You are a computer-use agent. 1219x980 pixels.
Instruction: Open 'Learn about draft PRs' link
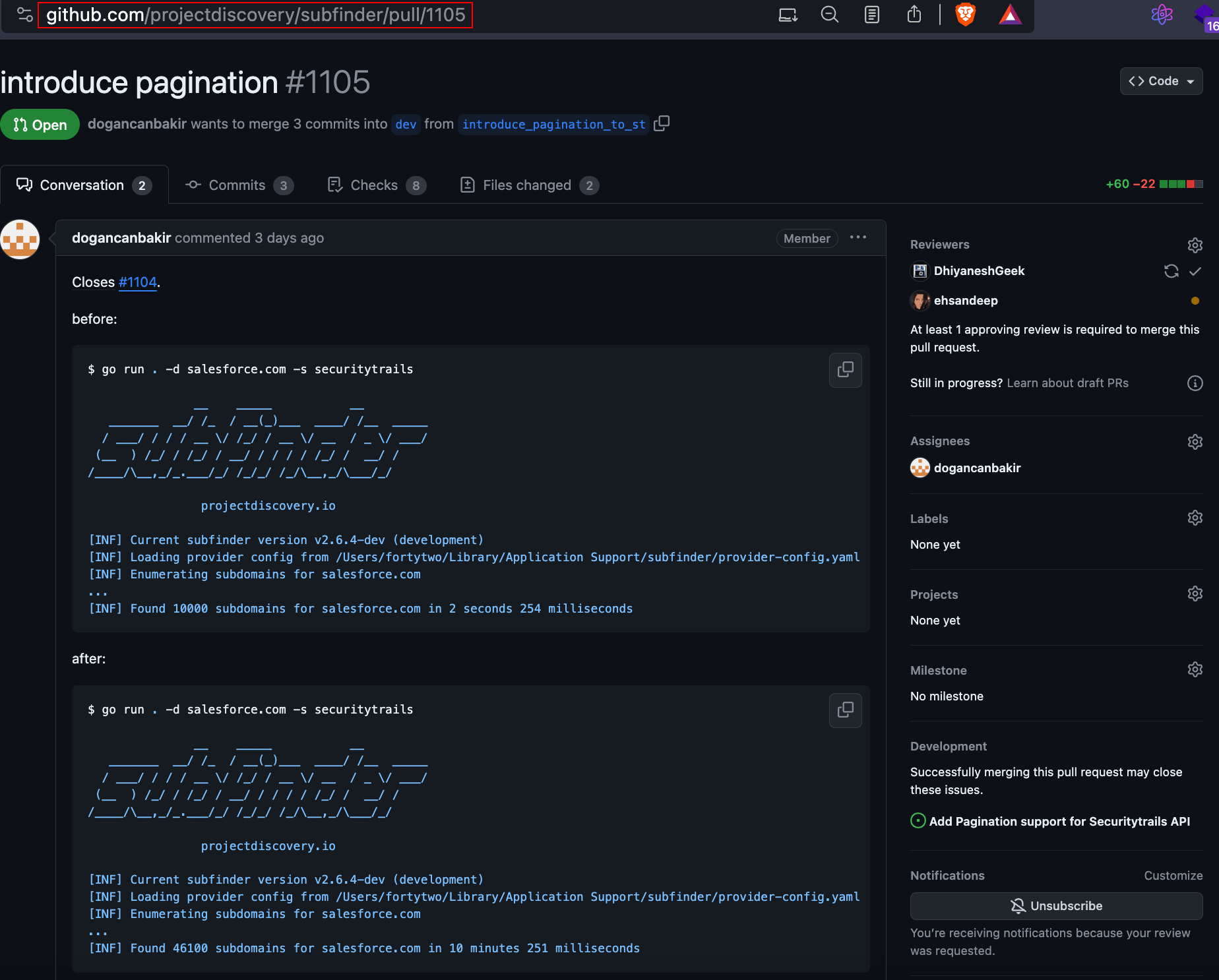click(1067, 383)
